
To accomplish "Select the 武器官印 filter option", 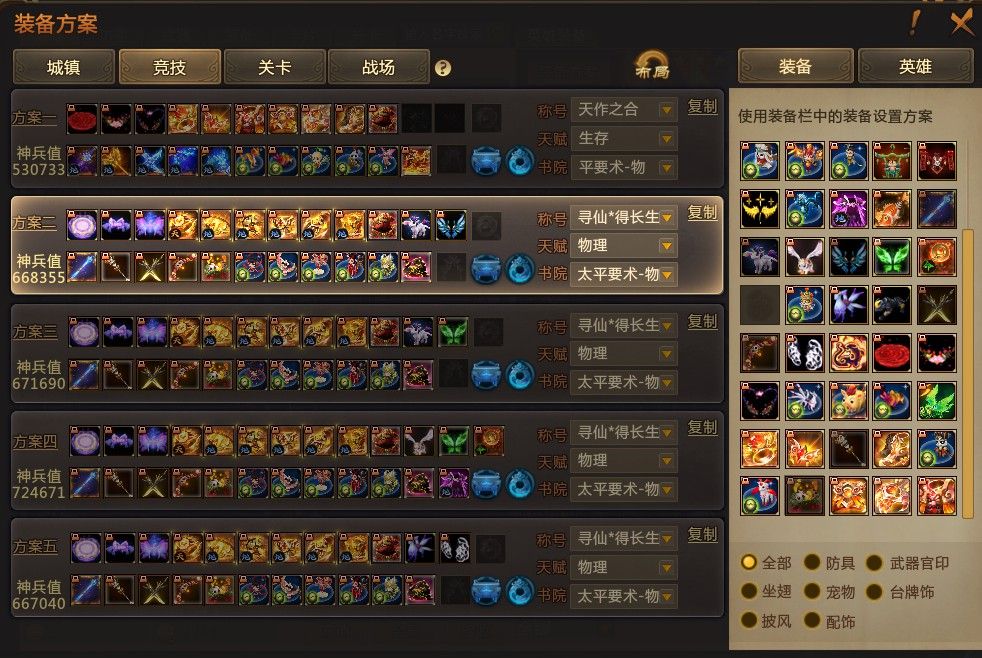I will 874,562.
